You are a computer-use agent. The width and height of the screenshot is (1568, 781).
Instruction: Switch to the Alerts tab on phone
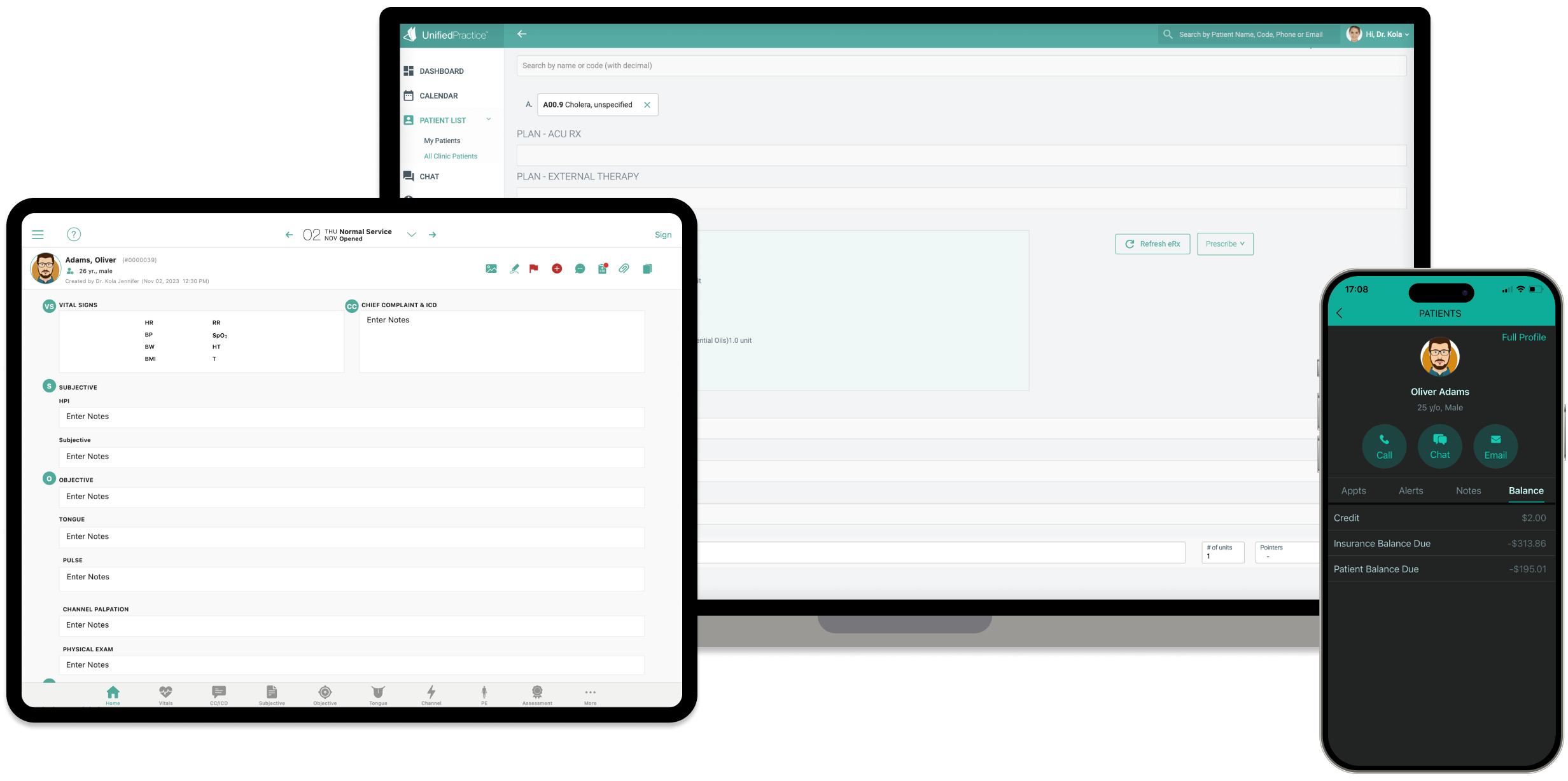pyautogui.click(x=1411, y=491)
